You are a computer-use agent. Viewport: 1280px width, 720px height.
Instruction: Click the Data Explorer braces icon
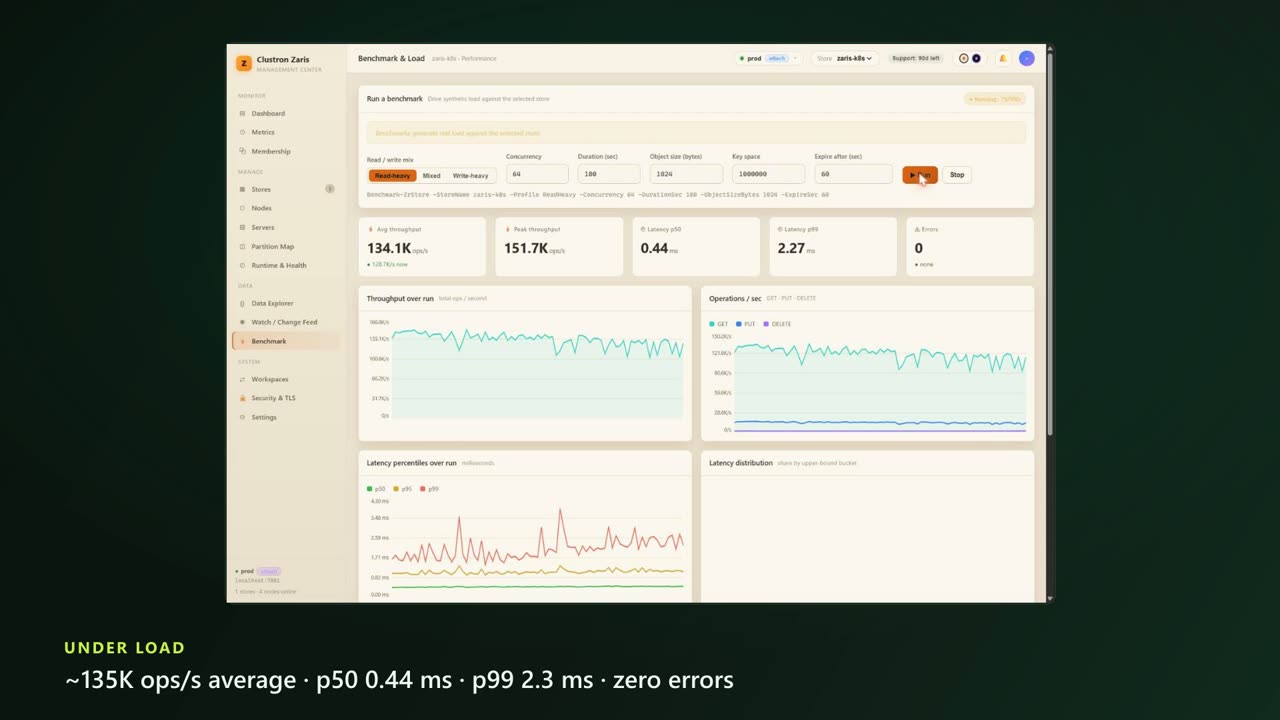(x=242, y=303)
